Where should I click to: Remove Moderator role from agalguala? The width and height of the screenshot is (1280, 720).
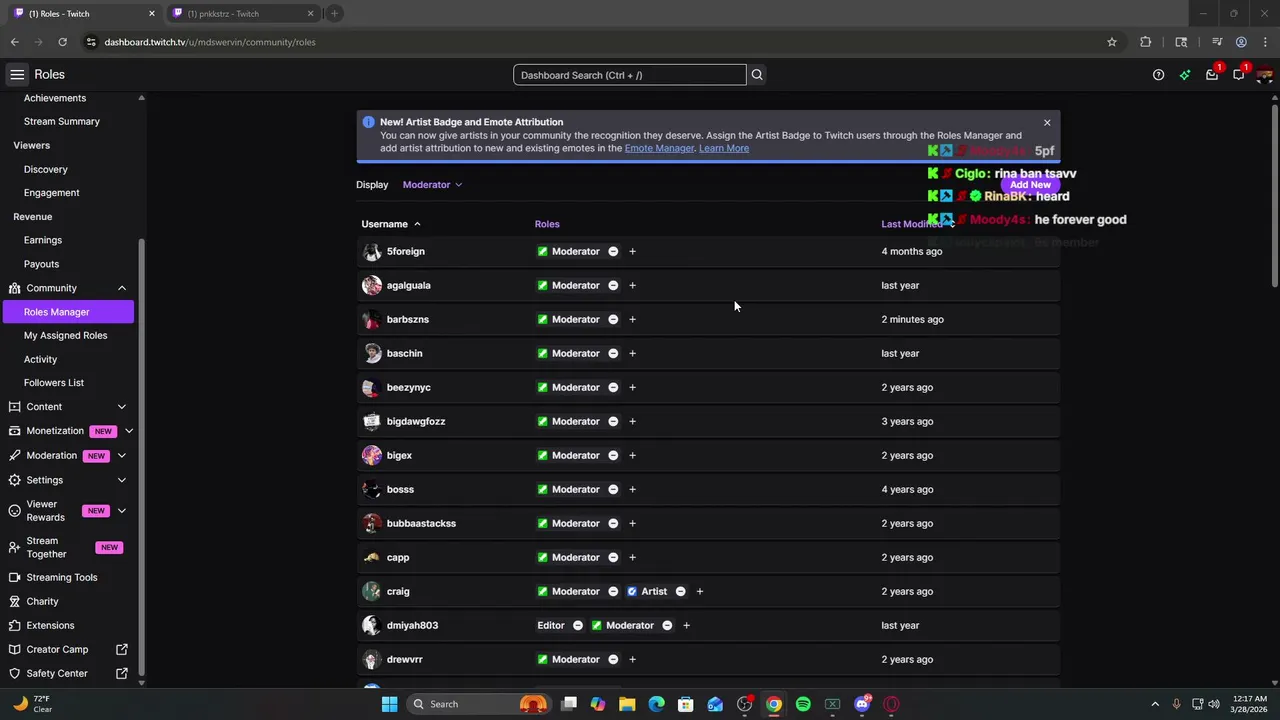click(613, 286)
